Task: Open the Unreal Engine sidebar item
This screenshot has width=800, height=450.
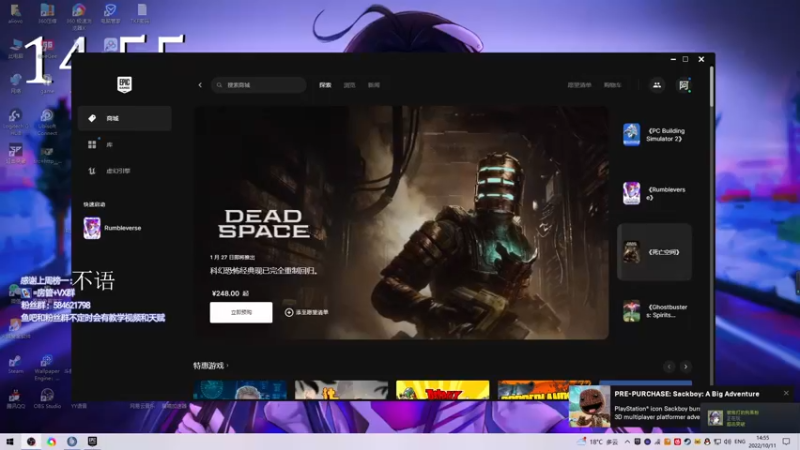Action: (124, 171)
